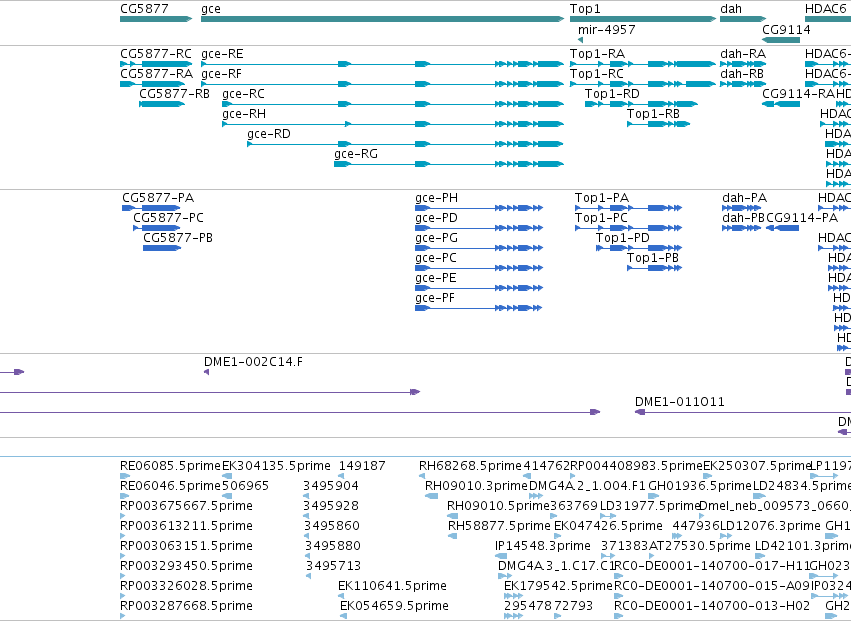Image resolution: width=851 pixels, height=621 pixels.
Task: Select the gce-PE protein feature
Action: click(x=479, y=288)
